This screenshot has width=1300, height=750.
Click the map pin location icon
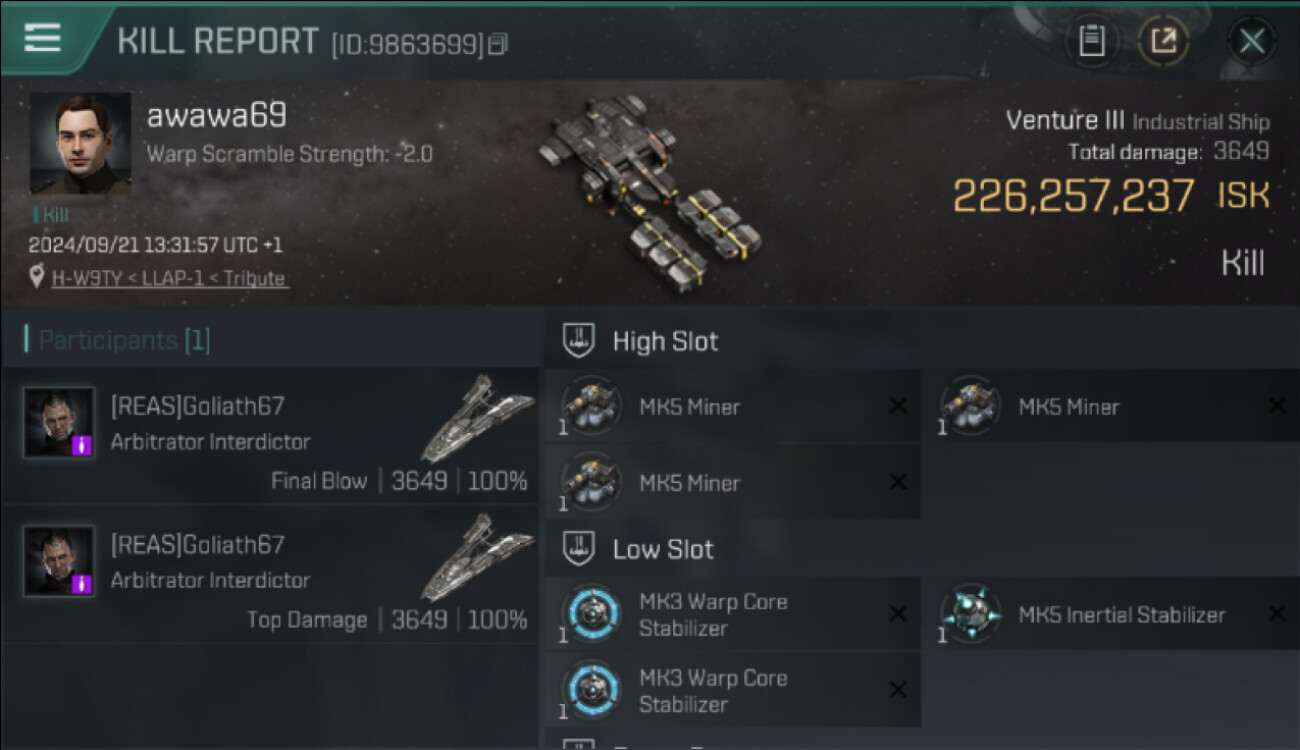click(x=37, y=277)
